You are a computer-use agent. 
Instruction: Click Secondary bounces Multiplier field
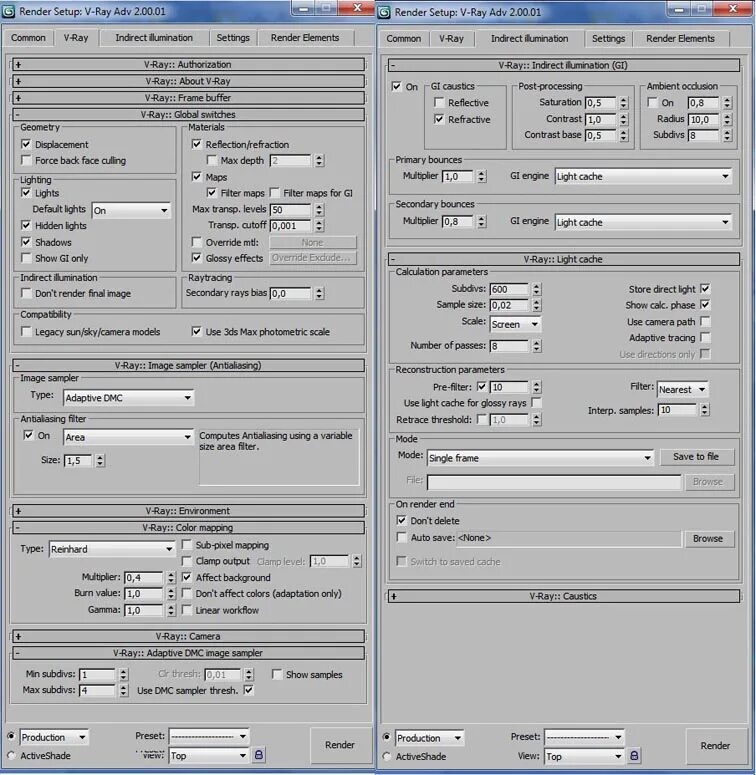[x=458, y=221]
